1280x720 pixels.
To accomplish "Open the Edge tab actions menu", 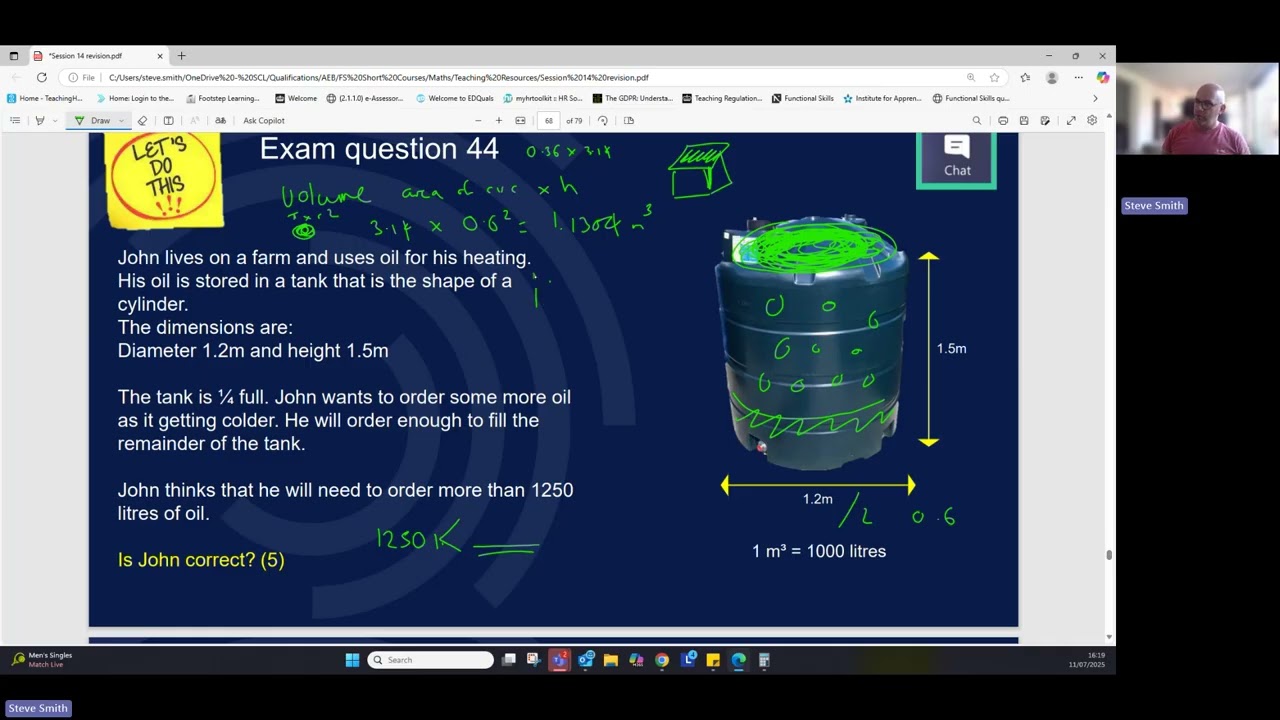I will pos(14,56).
